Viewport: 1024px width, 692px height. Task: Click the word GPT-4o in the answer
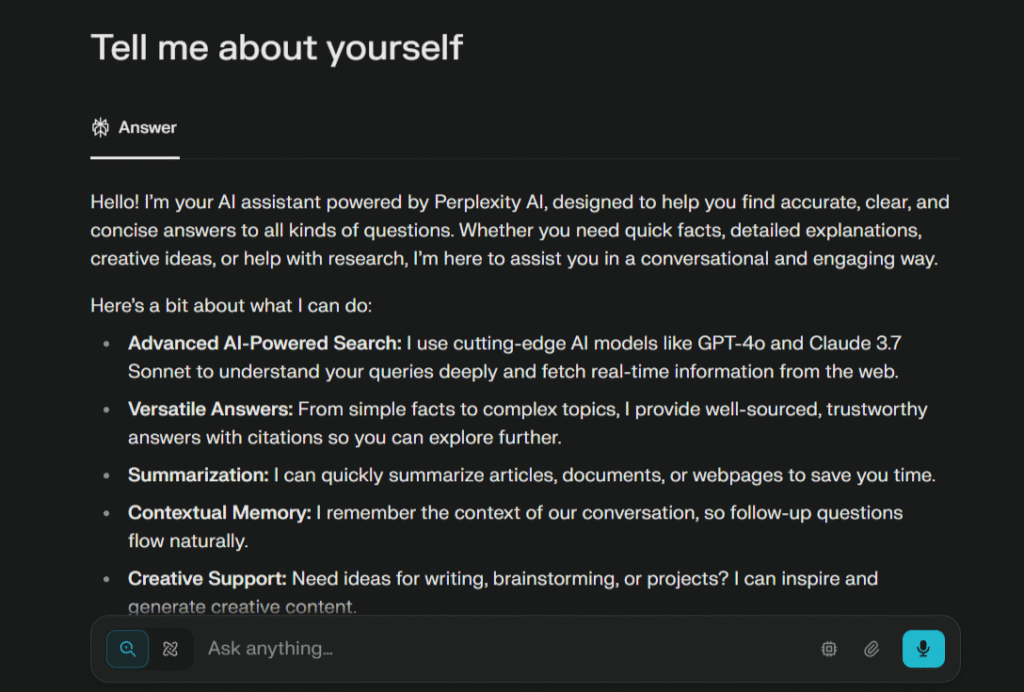pyautogui.click(x=731, y=343)
